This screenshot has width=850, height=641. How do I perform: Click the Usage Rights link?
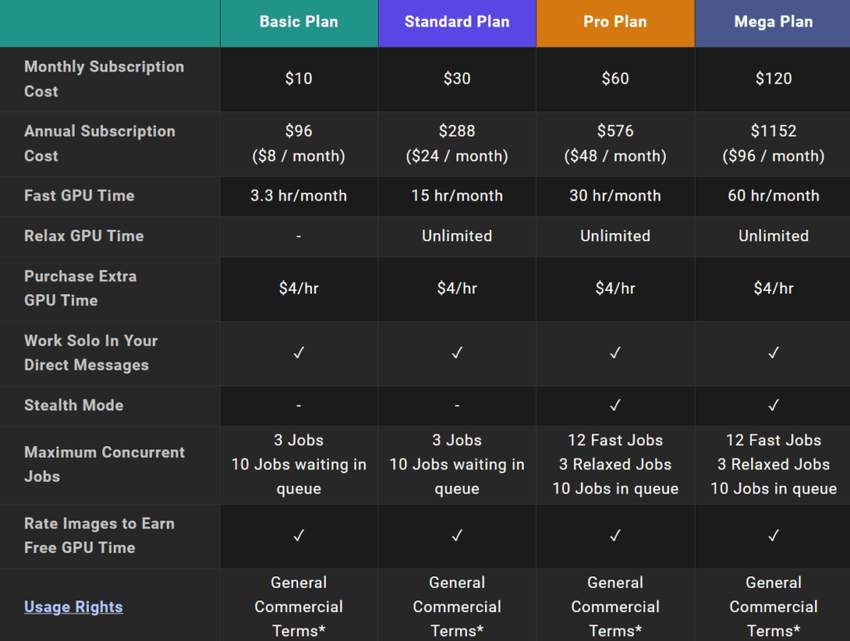click(x=73, y=607)
